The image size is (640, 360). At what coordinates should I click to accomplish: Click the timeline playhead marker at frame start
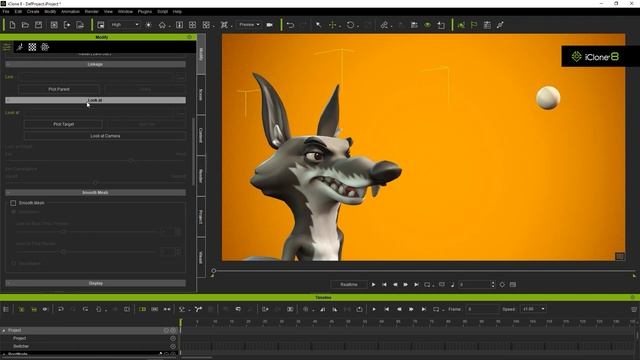click(x=181, y=322)
